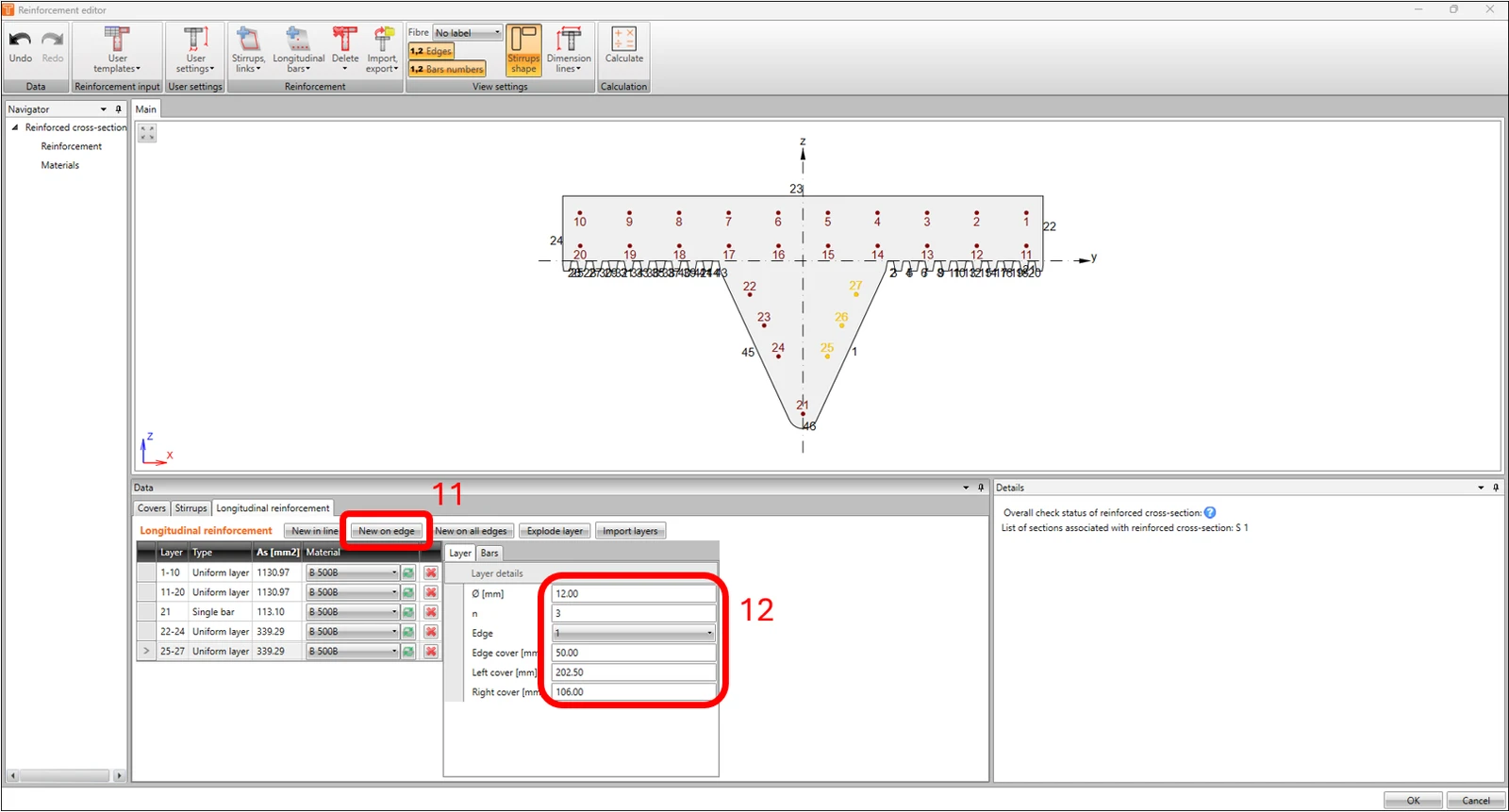The height and width of the screenshot is (812, 1509).
Task: Click the Redo icon
Action: (53, 47)
